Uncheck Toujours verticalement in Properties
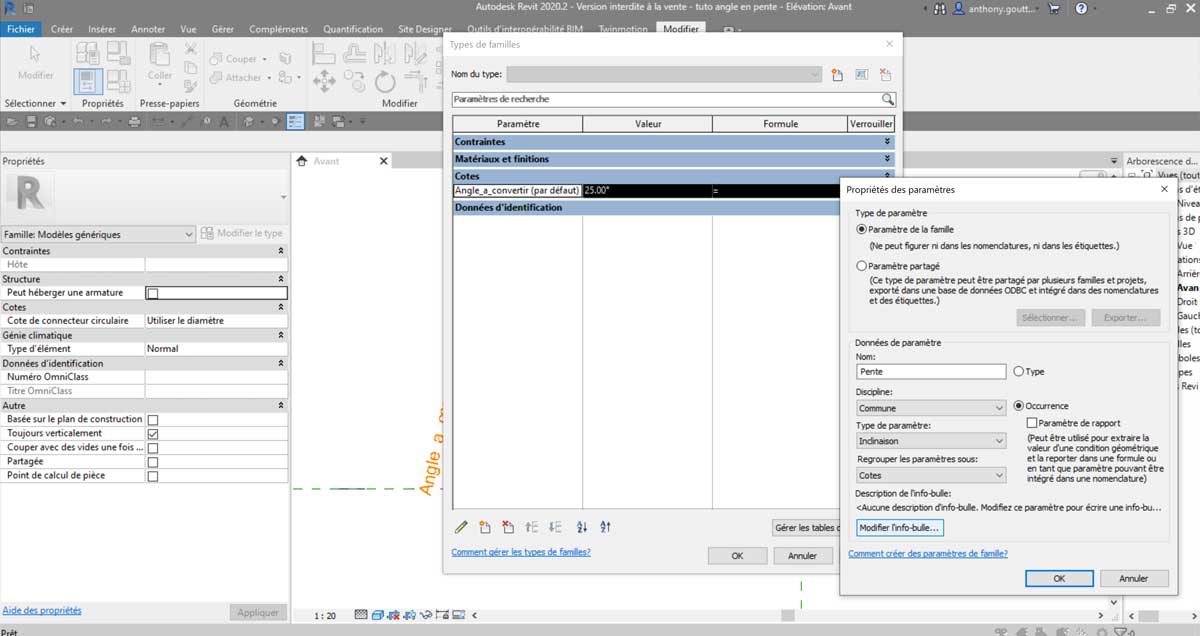This screenshot has height=636, width=1200. (x=153, y=433)
